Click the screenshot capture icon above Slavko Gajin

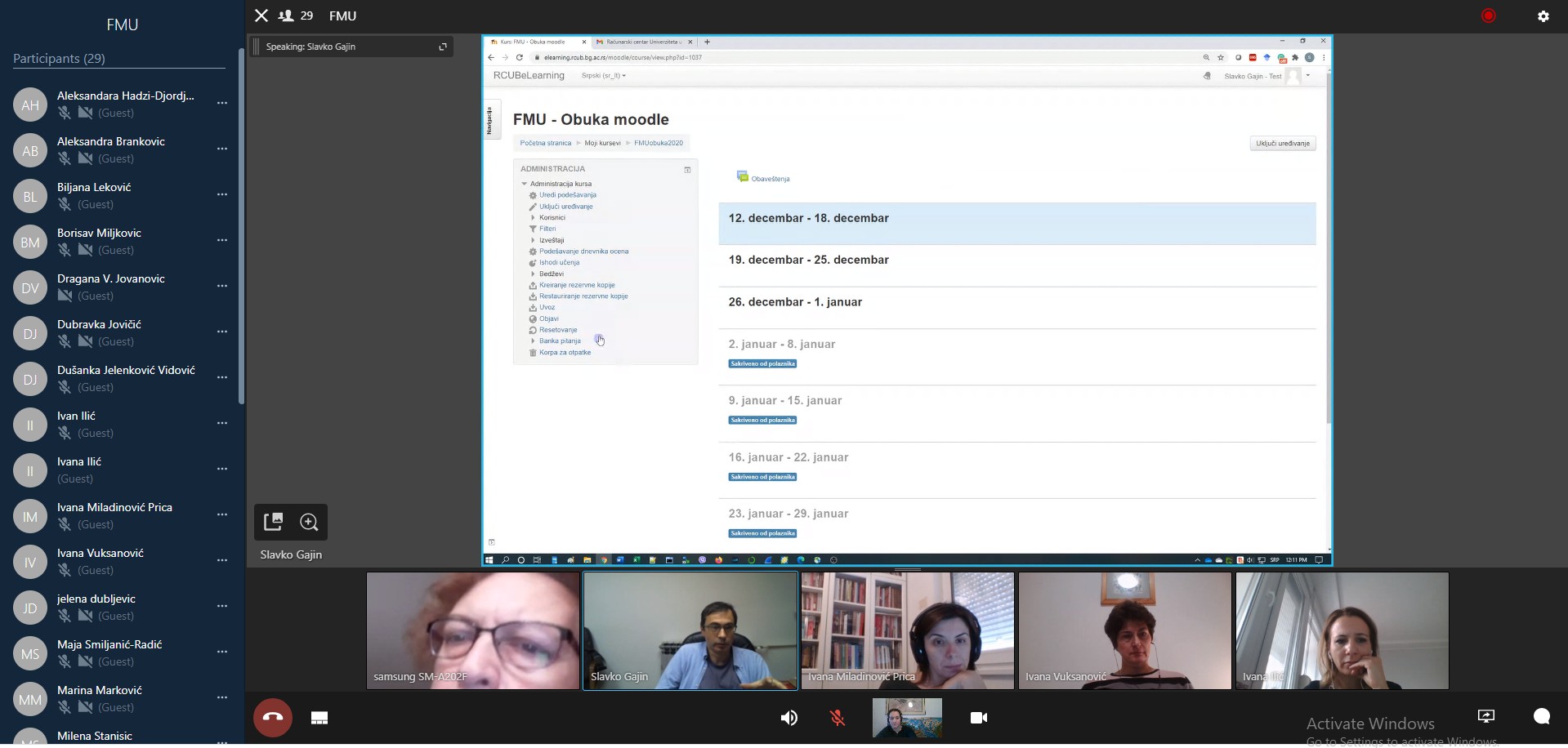[274, 522]
